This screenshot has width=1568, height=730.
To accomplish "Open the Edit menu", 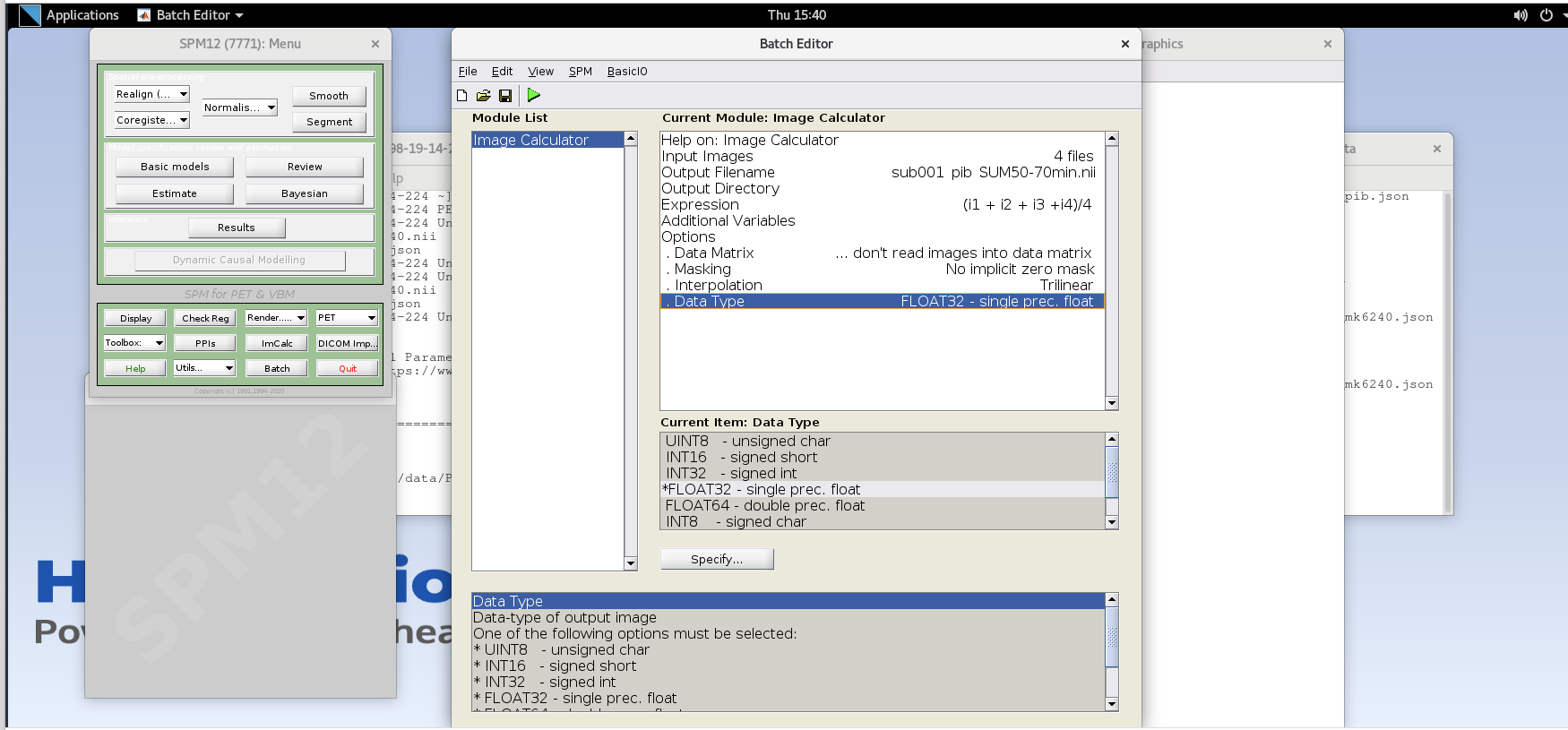I will click(x=502, y=72).
